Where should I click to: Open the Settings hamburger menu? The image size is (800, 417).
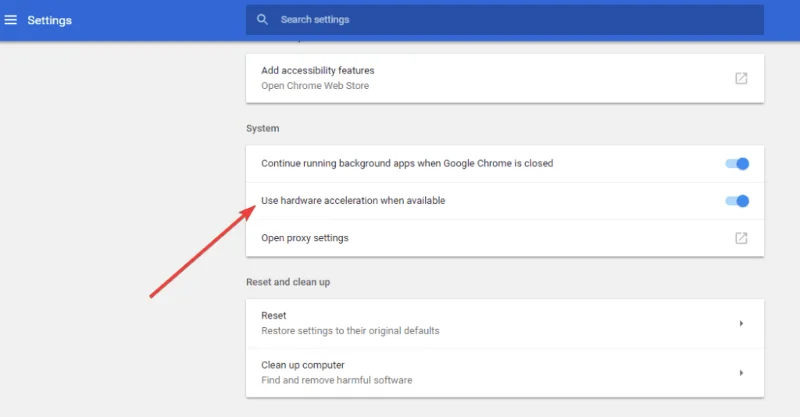(x=11, y=20)
